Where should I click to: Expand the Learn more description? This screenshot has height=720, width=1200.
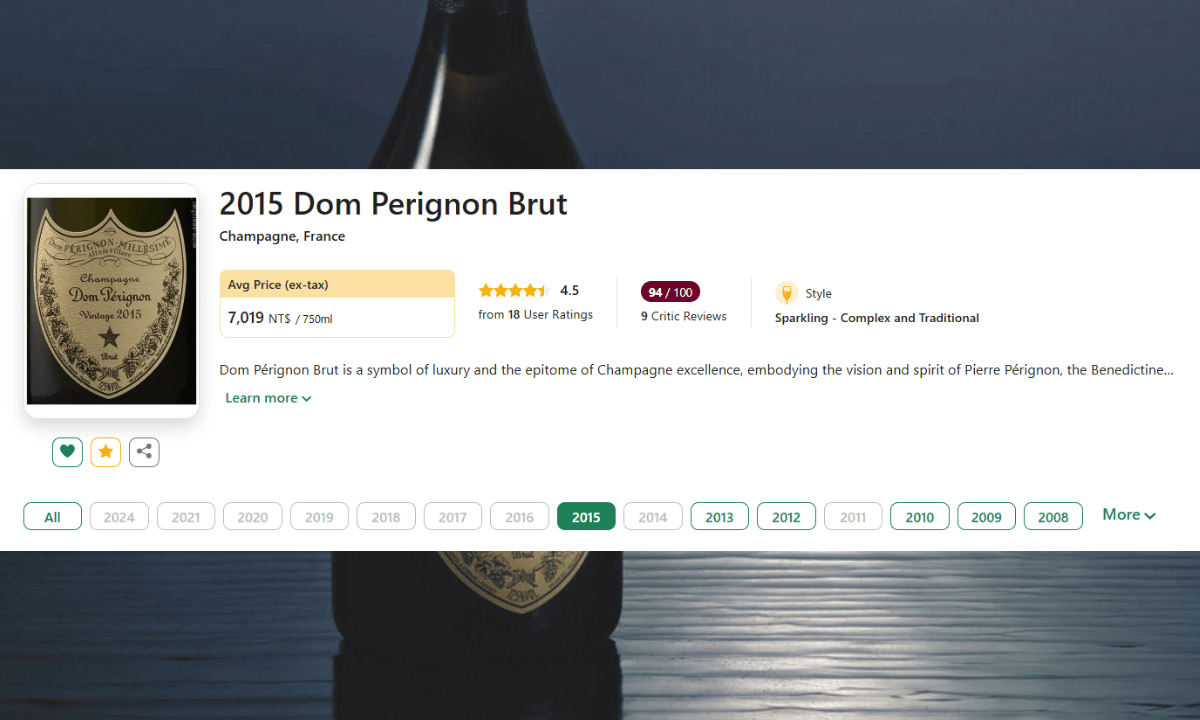(x=268, y=398)
